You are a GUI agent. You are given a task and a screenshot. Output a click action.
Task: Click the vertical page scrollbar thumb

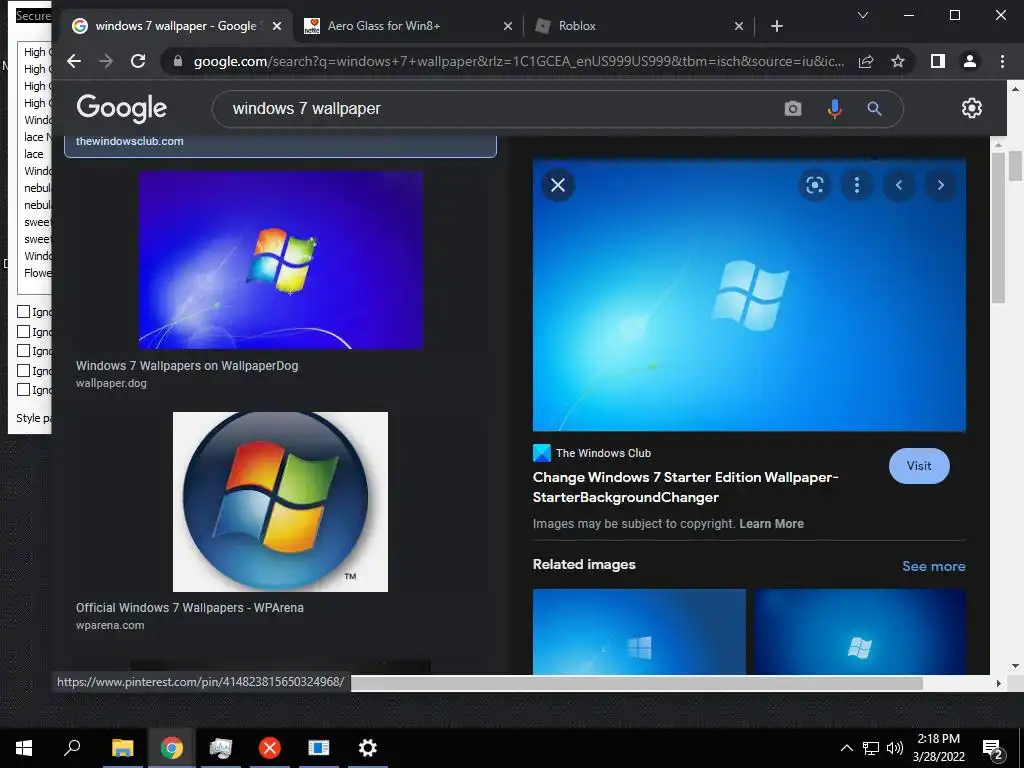click(1015, 166)
